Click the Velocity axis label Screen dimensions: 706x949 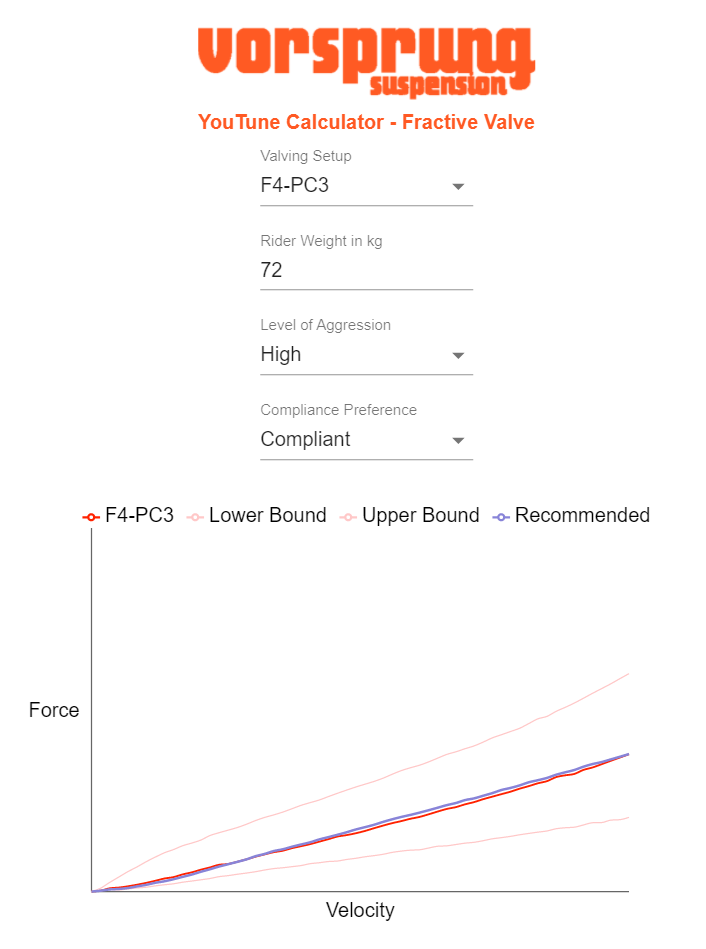tap(360, 910)
